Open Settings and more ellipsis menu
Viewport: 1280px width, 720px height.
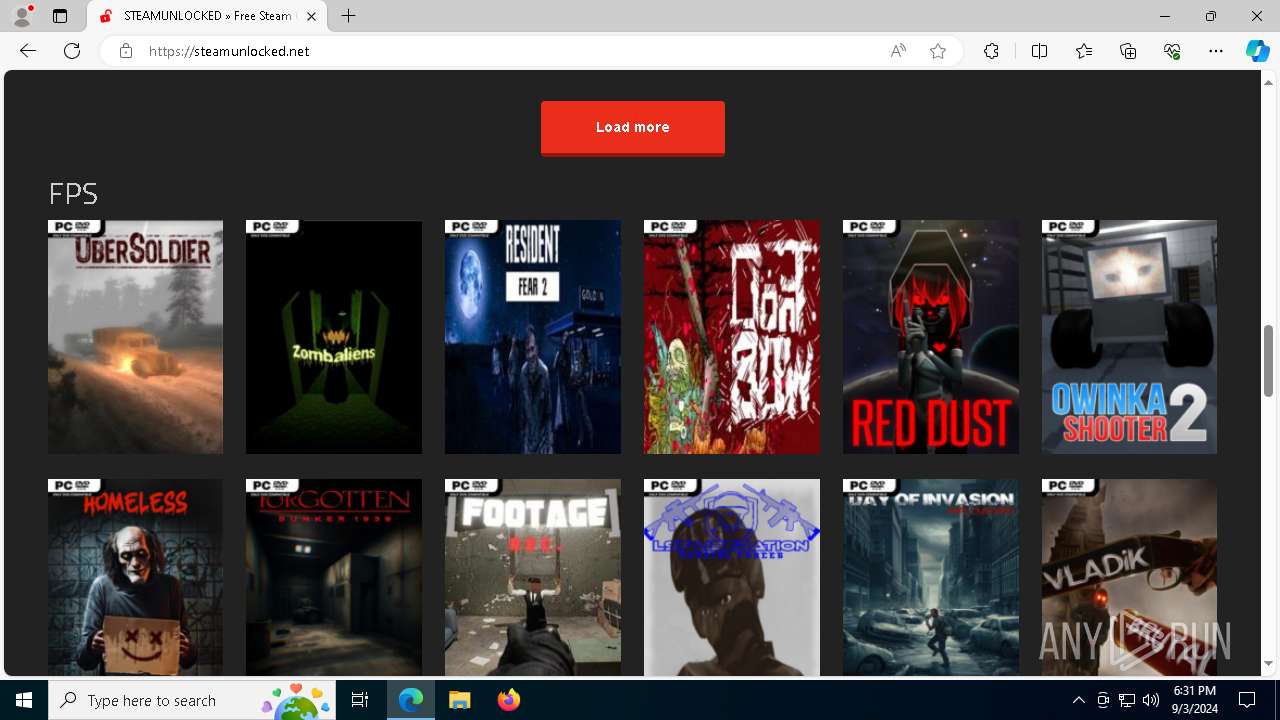coord(1216,51)
